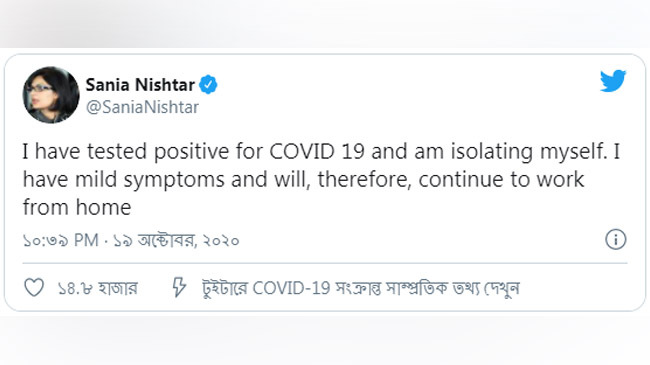Open the Sania Nishtar display name link
This screenshot has width=650, height=365.
[140, 85]
